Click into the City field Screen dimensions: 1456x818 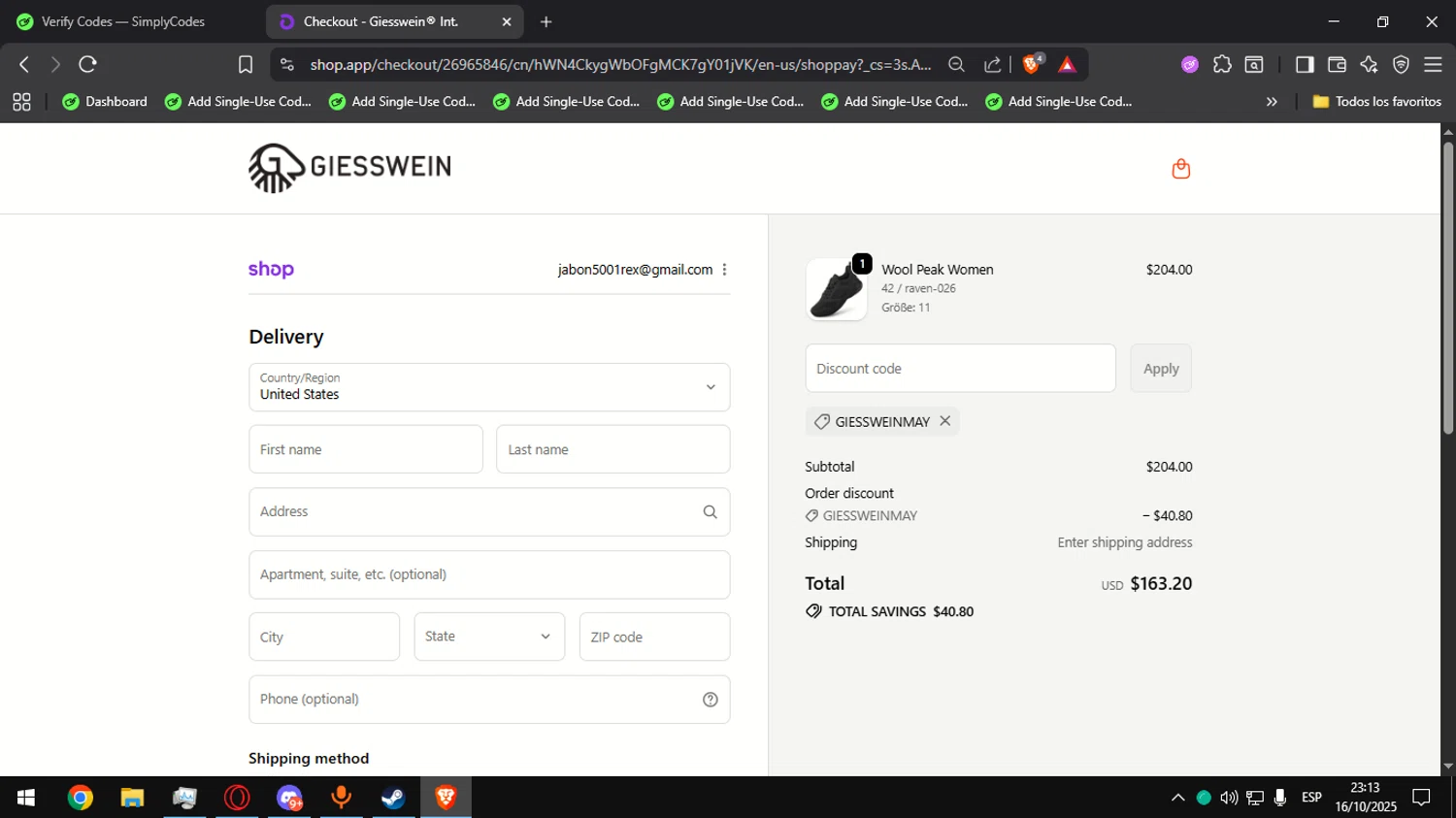pyautogui.click(x=324, y=637)
